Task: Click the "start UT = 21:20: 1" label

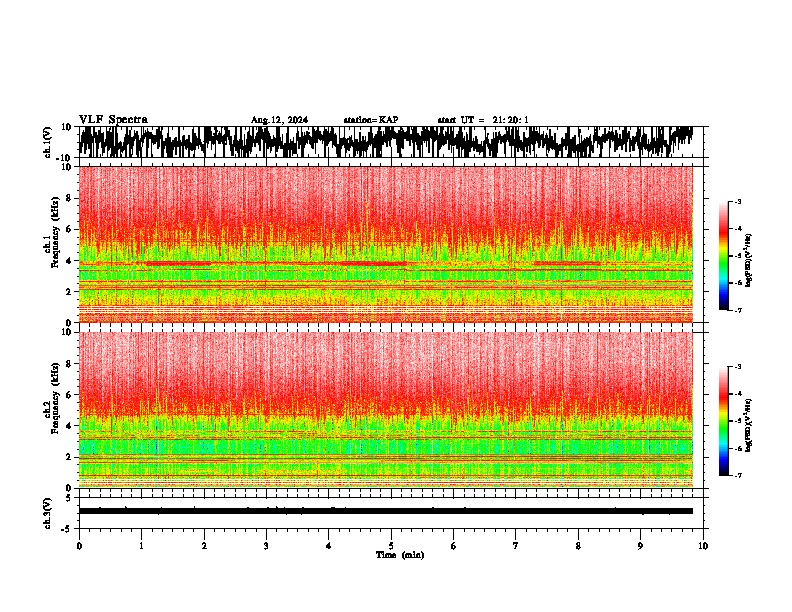Action: (483, 120)
